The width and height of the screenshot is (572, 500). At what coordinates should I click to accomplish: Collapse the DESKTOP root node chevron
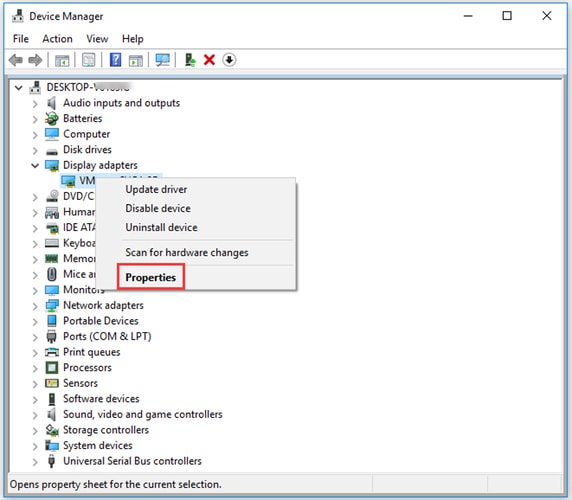pos(19,88)
